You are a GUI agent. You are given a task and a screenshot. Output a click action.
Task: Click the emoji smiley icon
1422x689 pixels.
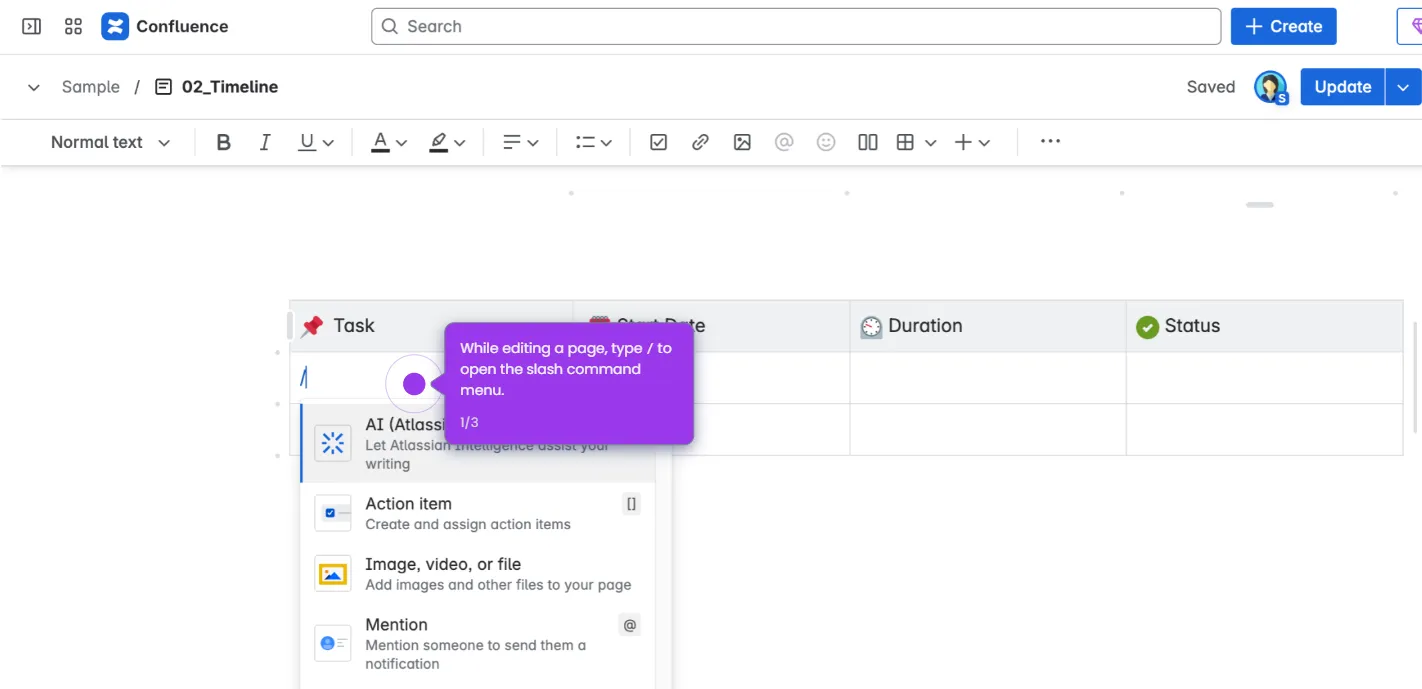[x=826, y=143]
